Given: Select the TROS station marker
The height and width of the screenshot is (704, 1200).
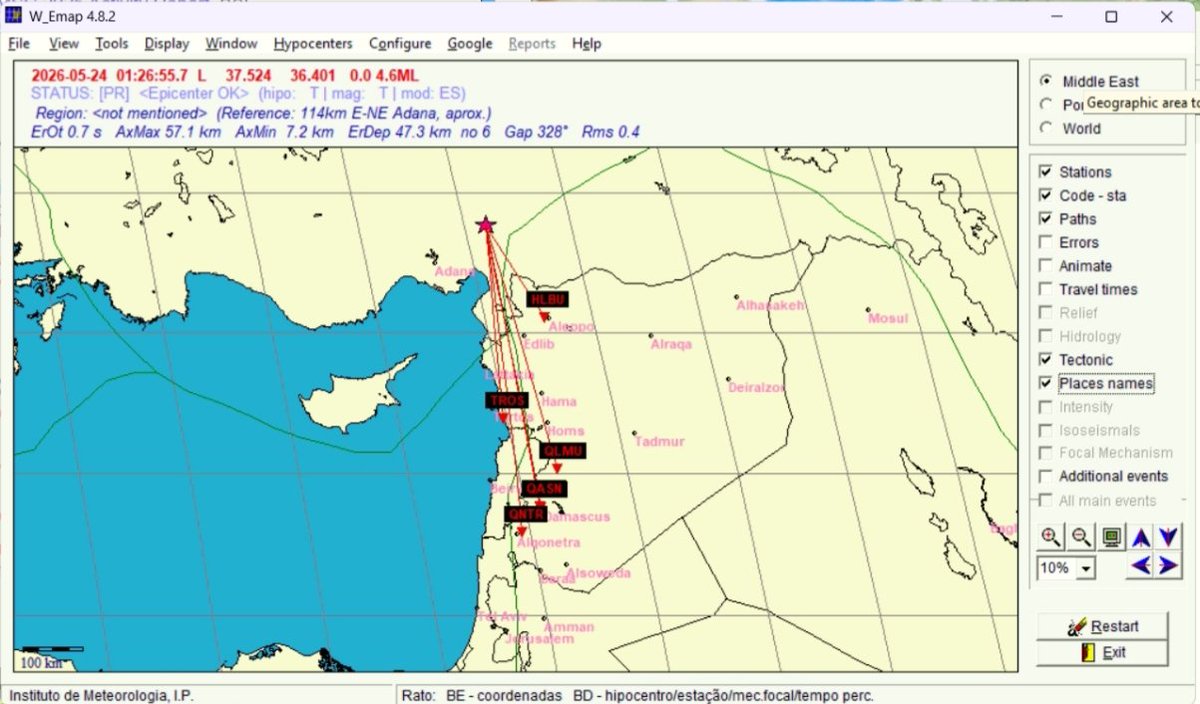Looking at the screenshot, I should tap(506, 400).
